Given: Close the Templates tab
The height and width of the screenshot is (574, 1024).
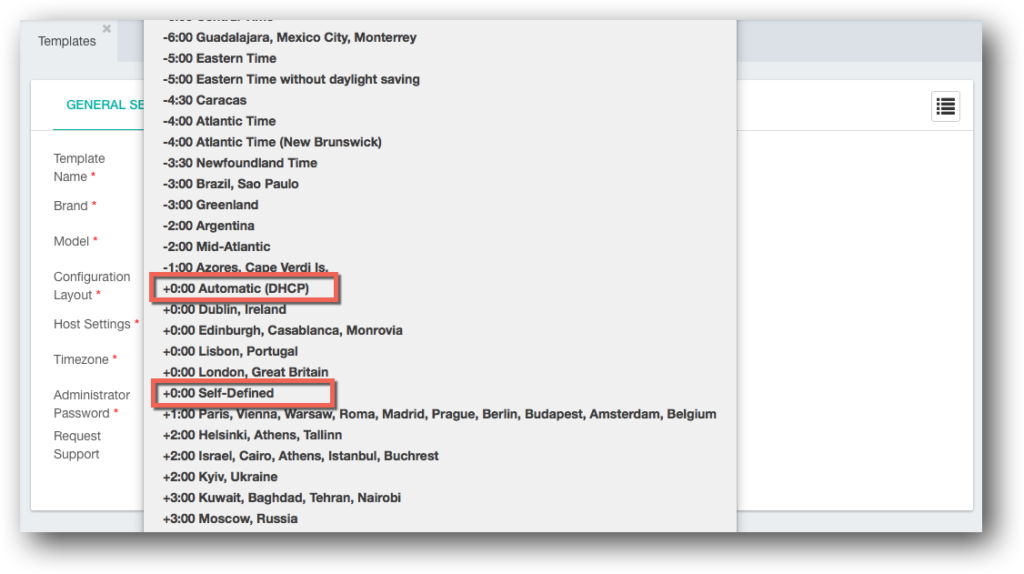Looking at the screenshot, I should coord(106,29).
